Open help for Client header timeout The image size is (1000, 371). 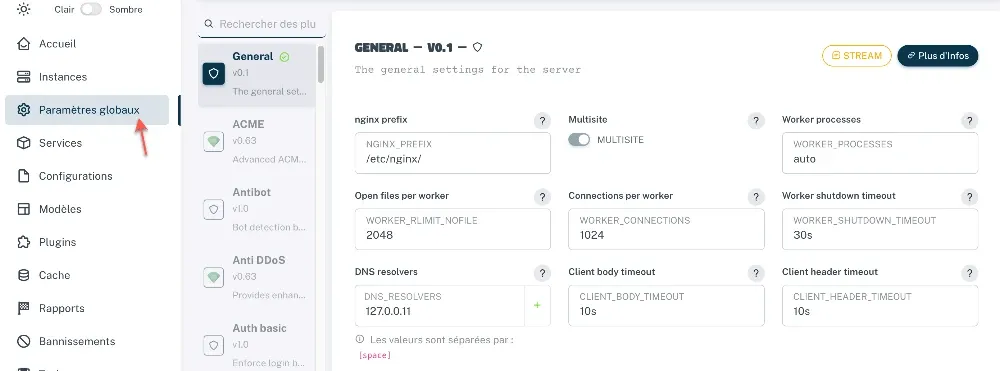[x=969, y=273]
